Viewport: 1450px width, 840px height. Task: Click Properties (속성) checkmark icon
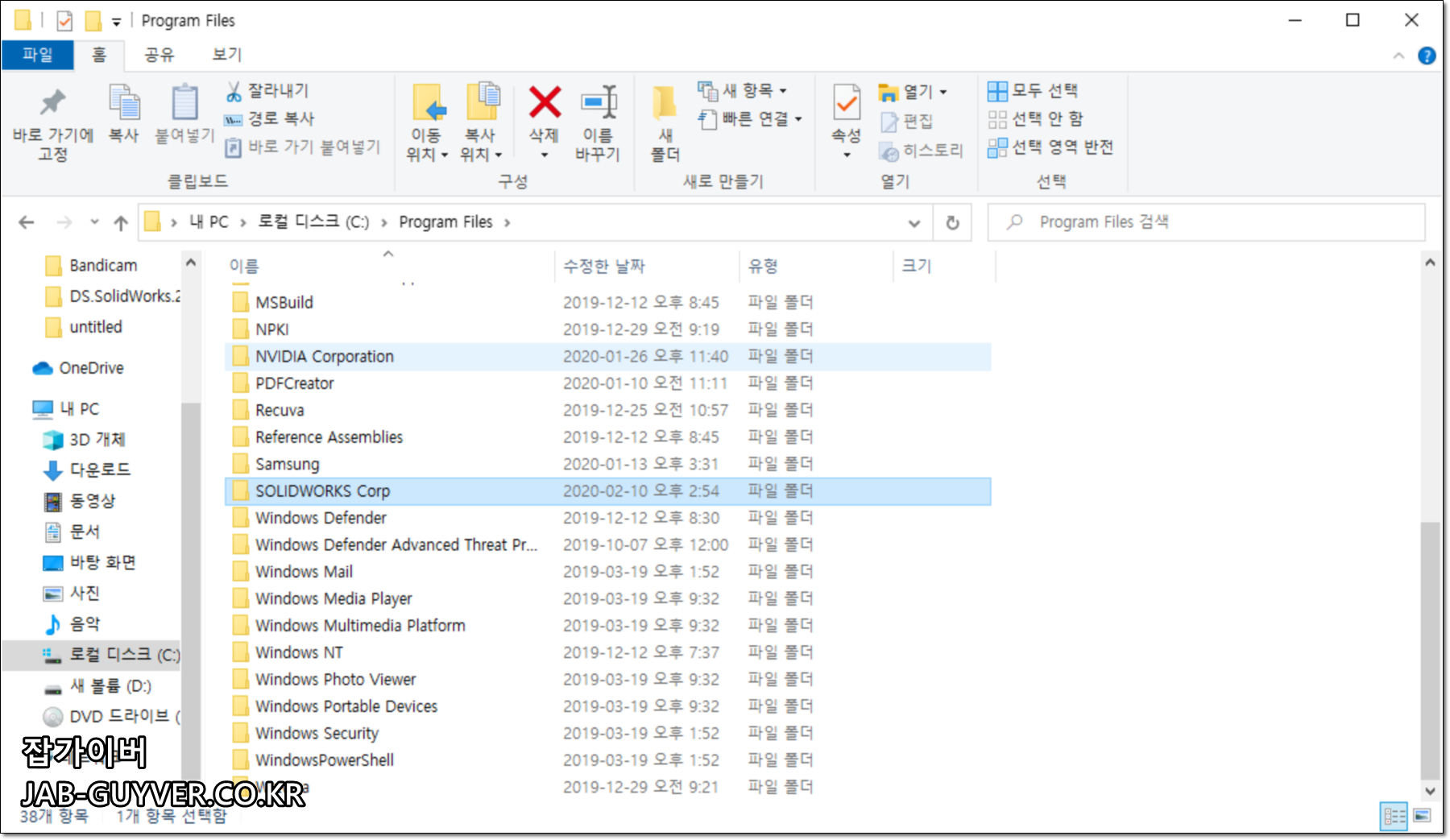click(x=847, y=102)
